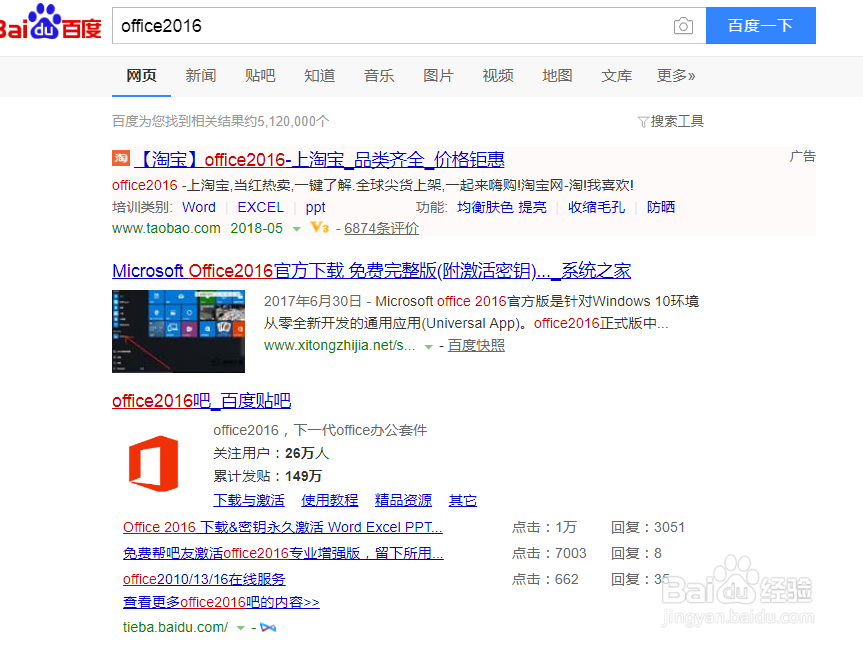This screenshot has width=863, height=647.
Task: Click the 精品资源 sublink
Action: tap(403, 500)
